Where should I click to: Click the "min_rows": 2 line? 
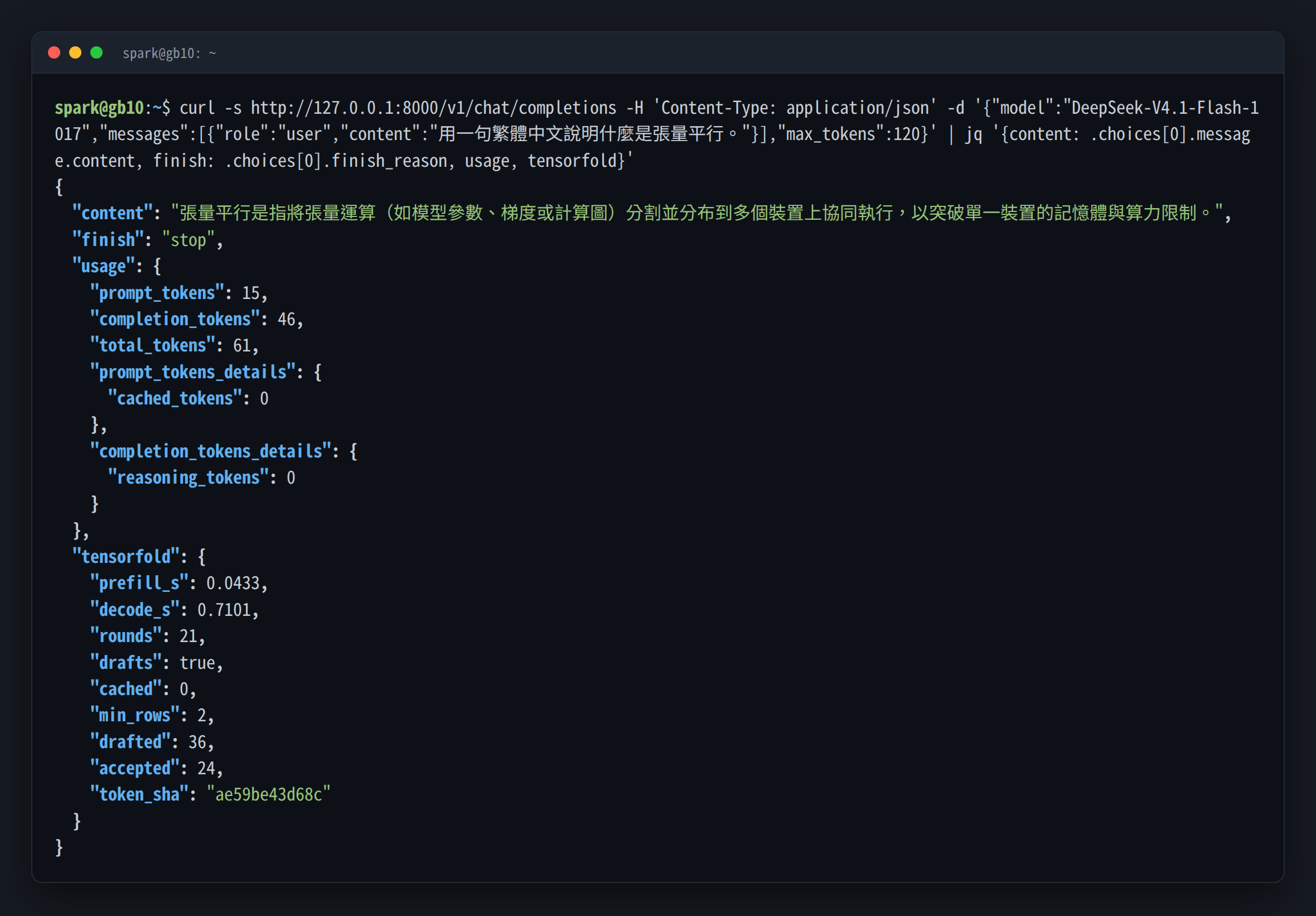pyautogui.click(x=152, y=715)
